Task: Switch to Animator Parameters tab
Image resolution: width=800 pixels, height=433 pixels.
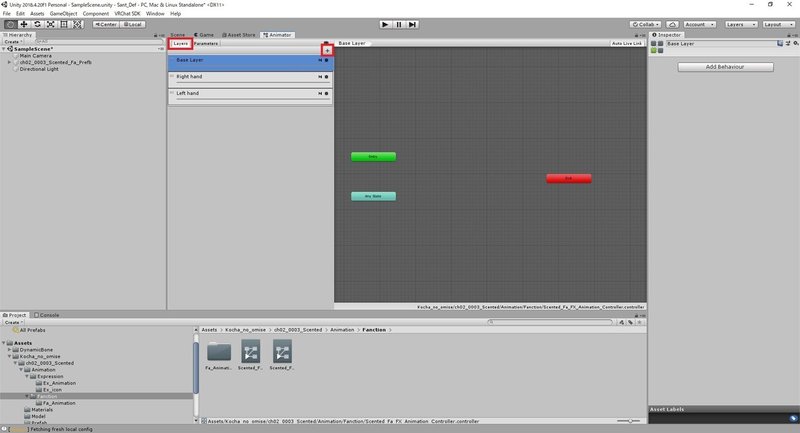Action: [x=206, y=44]
